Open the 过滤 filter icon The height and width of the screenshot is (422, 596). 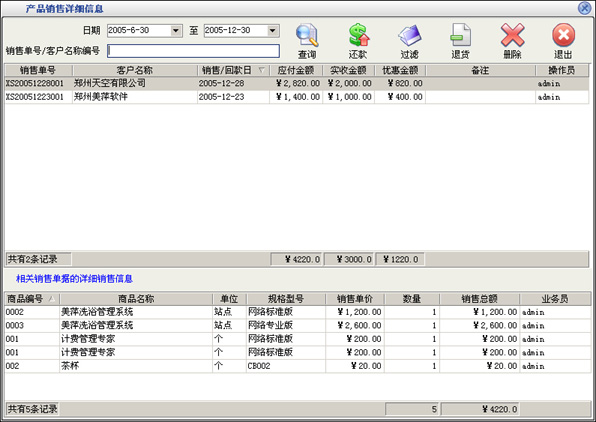click(x=409, y=36)
